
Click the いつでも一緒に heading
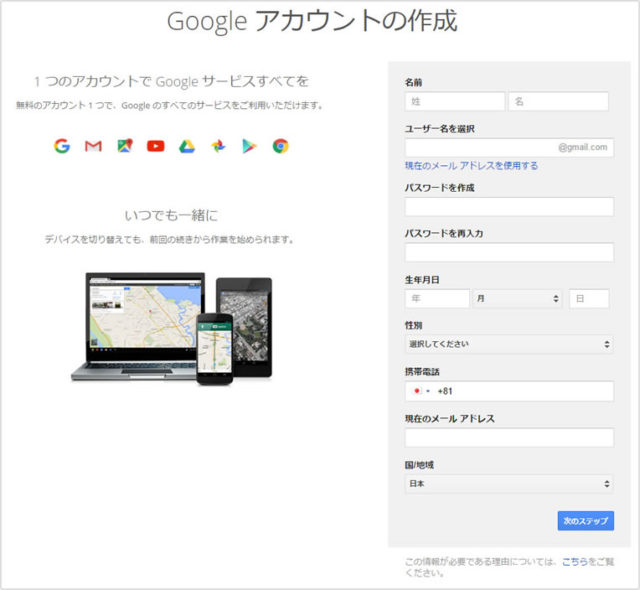pyautogui.click(x=171, y=215)
